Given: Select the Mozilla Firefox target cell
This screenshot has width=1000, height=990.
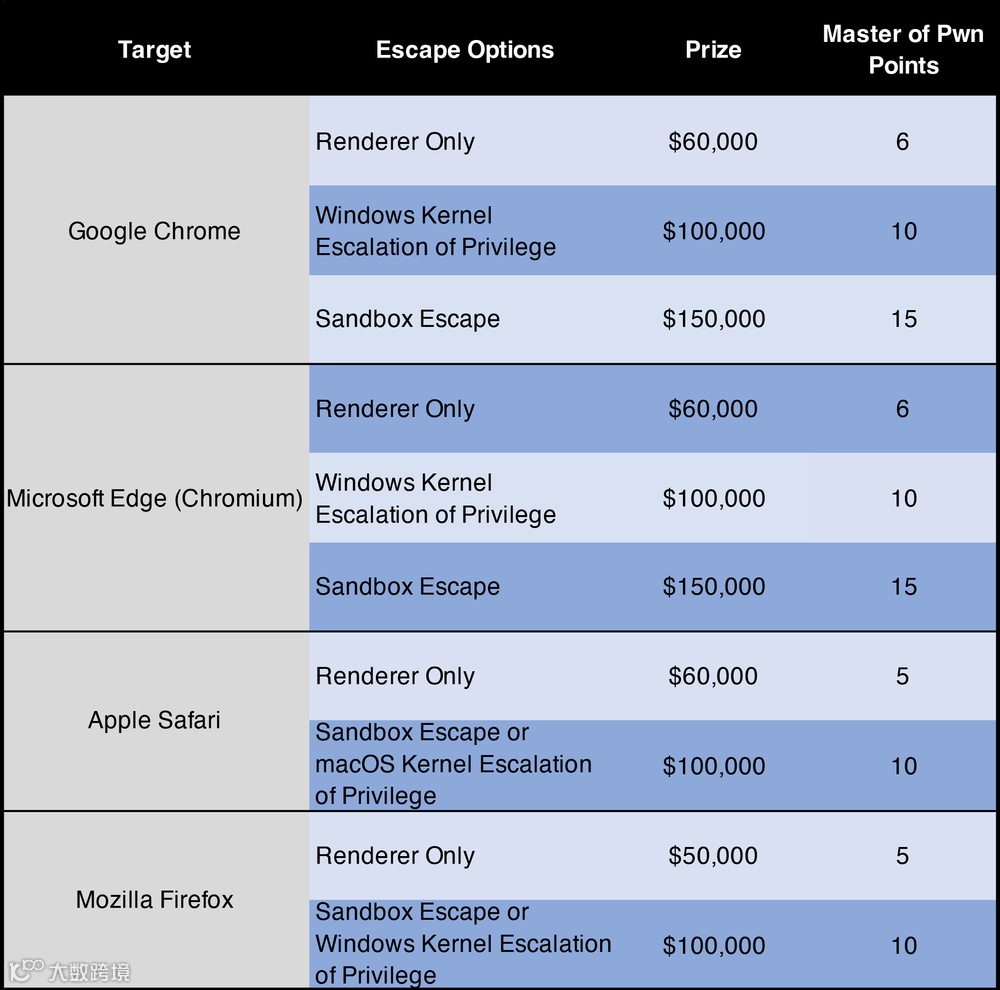Looking at the screenshot, I should (x=154, y=899).
